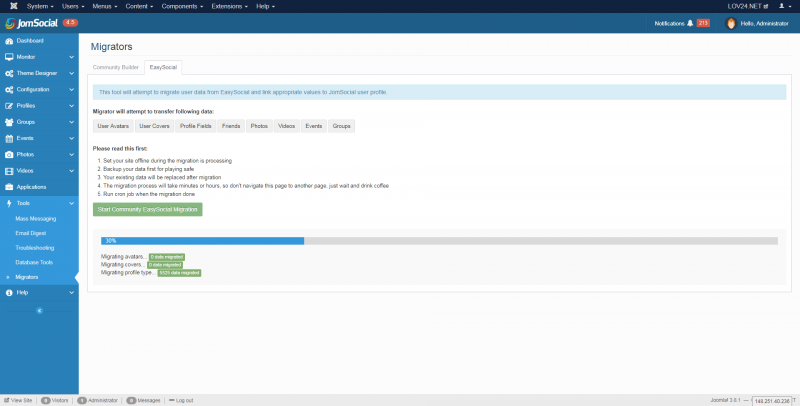800x406 pixels.
Task: Click the Applications briefcase icon
Action: point(9,187)
